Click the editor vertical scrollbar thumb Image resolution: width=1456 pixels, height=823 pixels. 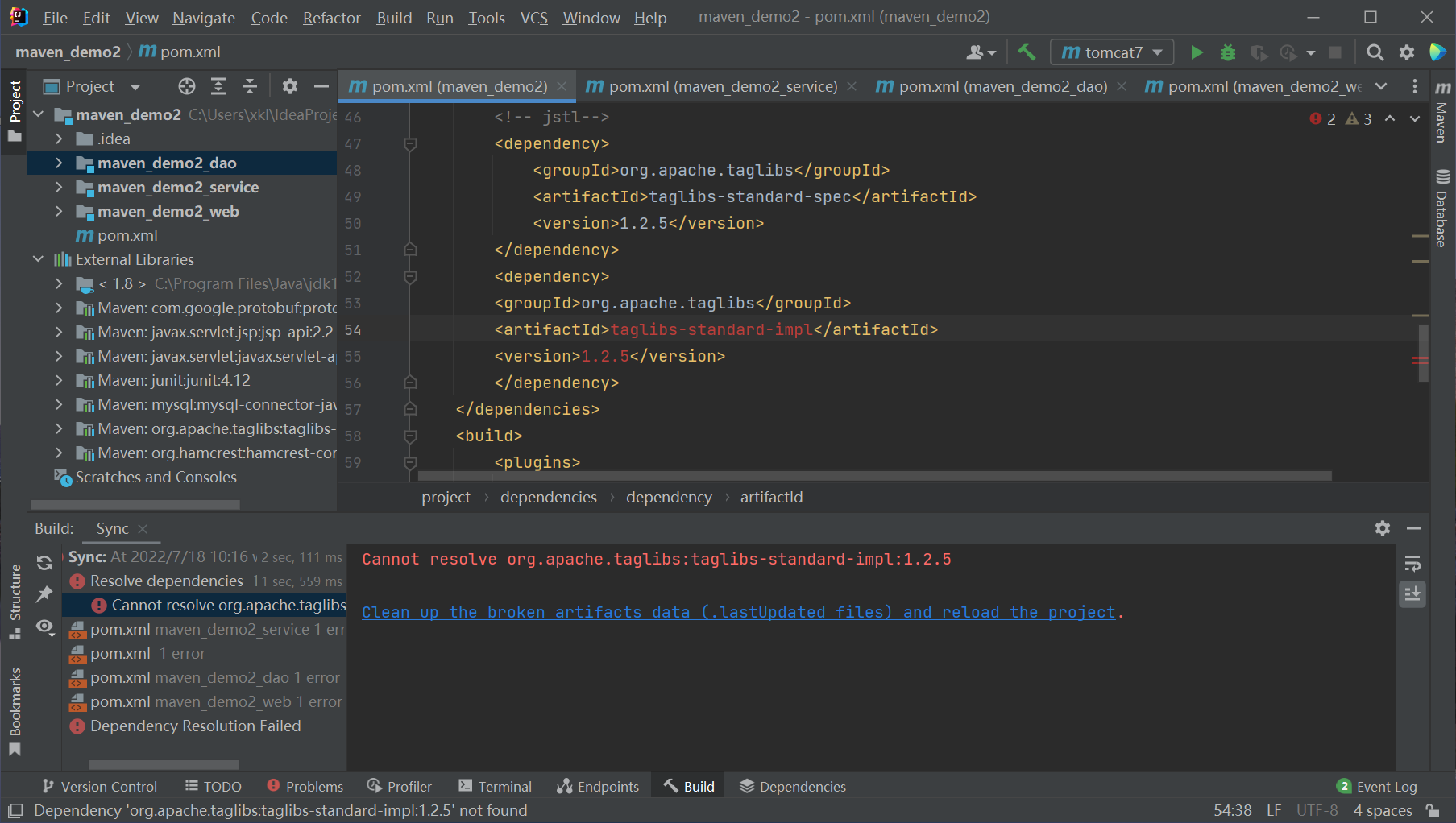(1423, 353)
